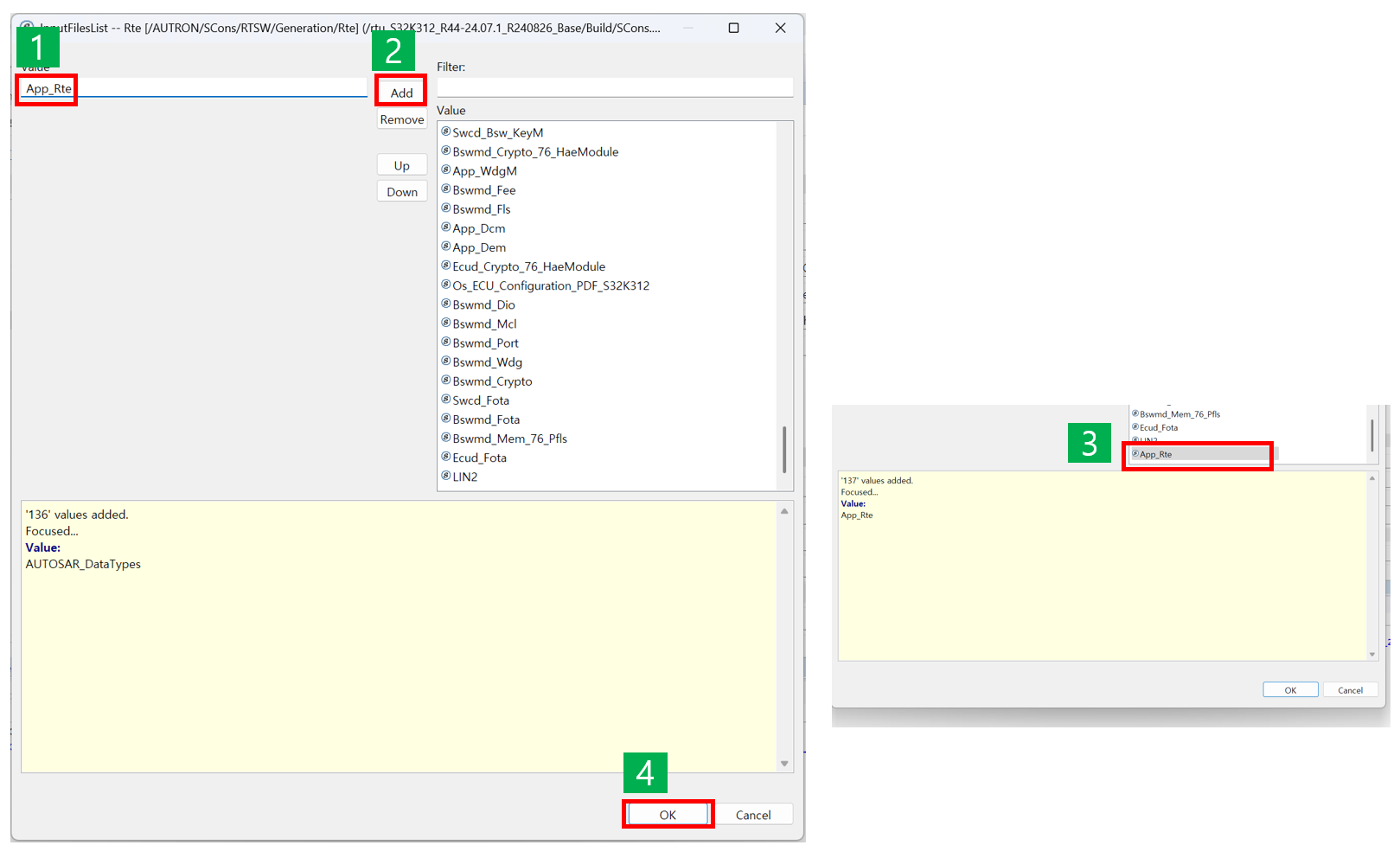Cancel the InputFilesList main dialog
This screenshot has height=858, width=1400.
[752, 815]
